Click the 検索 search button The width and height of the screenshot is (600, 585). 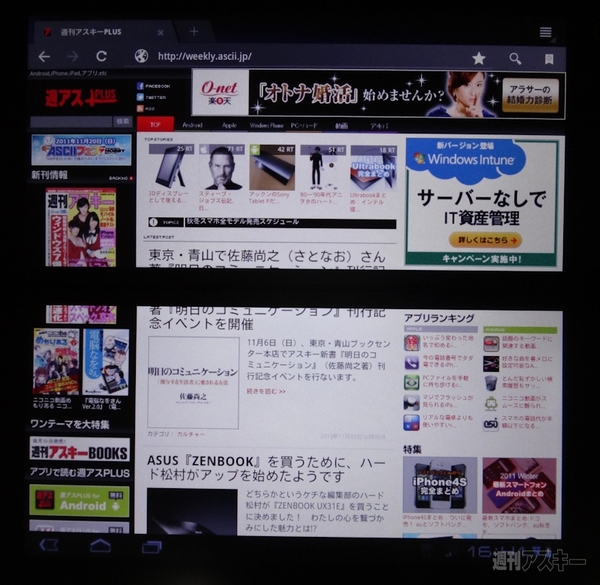pos(122,122)
